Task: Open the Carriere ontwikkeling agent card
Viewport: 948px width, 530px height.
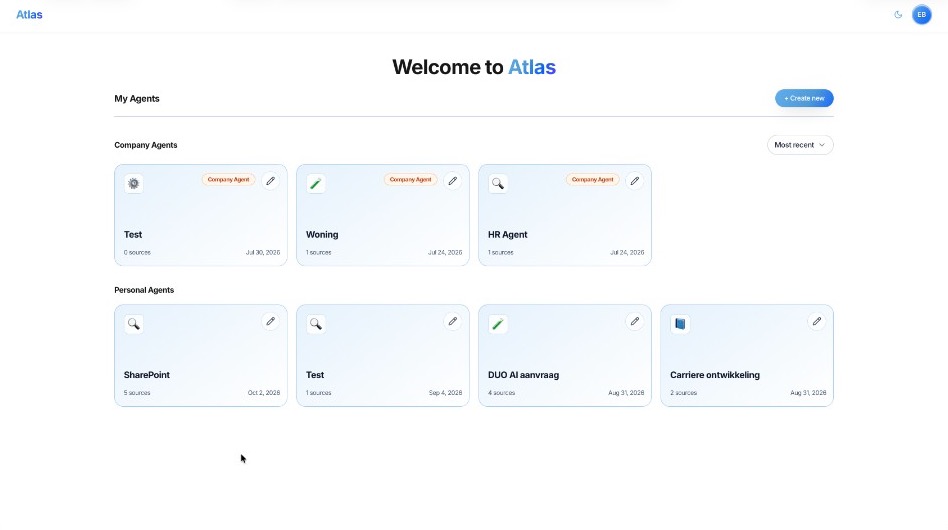Action: tap(747, 355)
